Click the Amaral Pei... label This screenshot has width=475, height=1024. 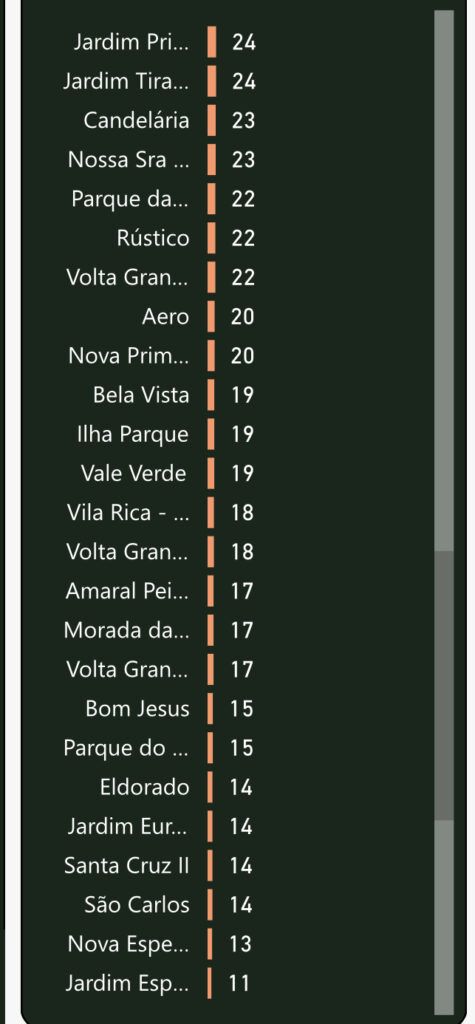tap(127, 591)
